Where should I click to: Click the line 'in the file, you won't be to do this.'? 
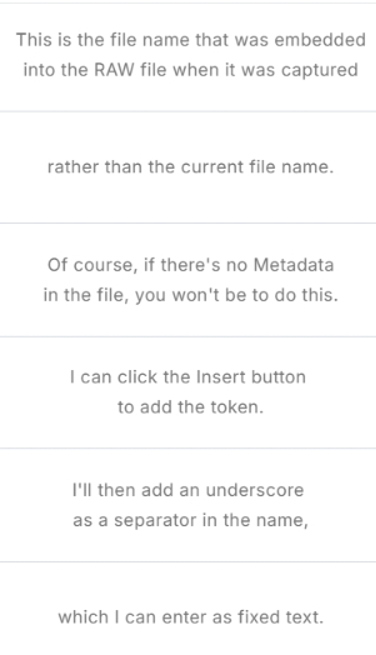(x=191, y=295)
